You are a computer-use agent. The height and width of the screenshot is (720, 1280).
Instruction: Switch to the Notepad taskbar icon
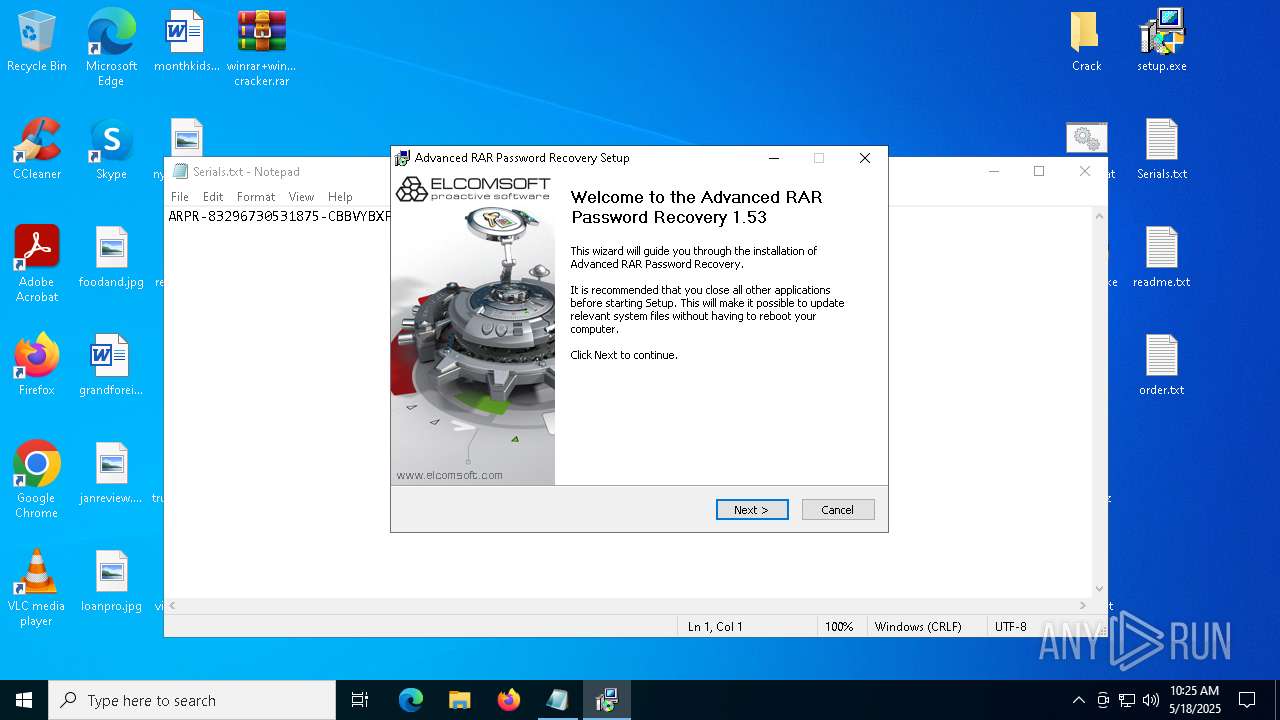pos(557,700)
